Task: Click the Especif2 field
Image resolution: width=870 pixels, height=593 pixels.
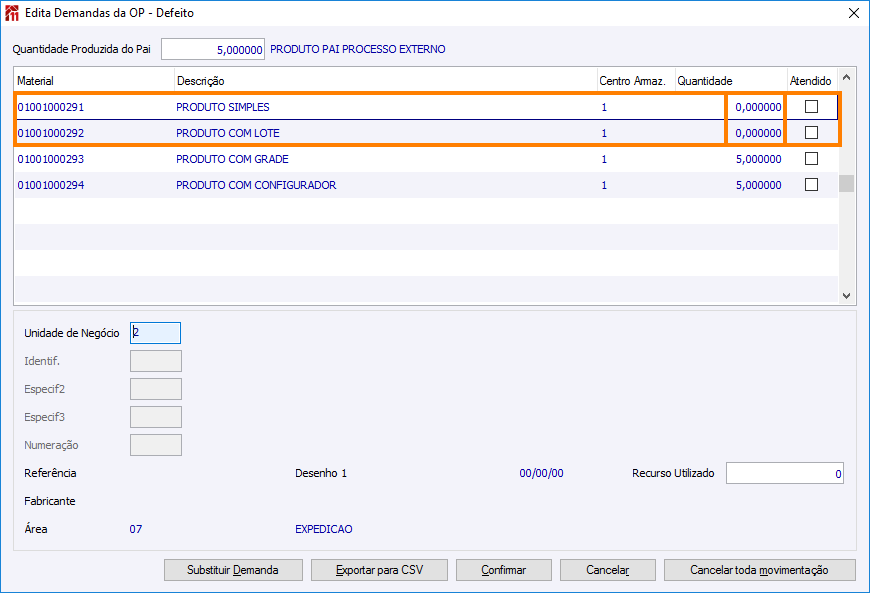Action: click(155, 389)
